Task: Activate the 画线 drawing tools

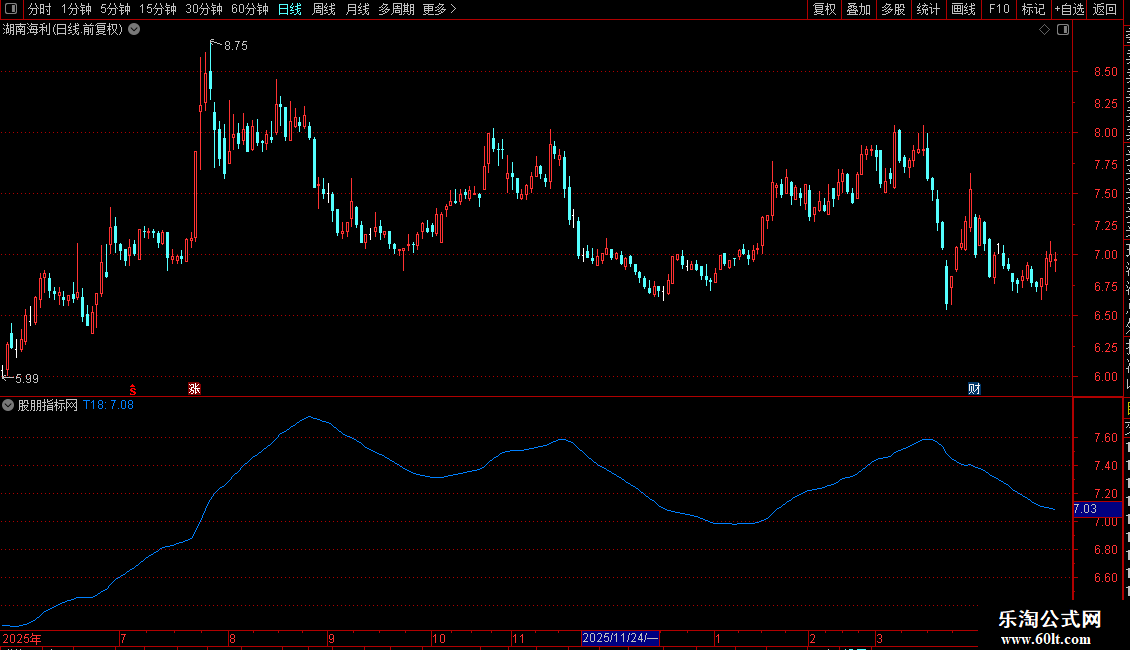Action: [964, 9]
